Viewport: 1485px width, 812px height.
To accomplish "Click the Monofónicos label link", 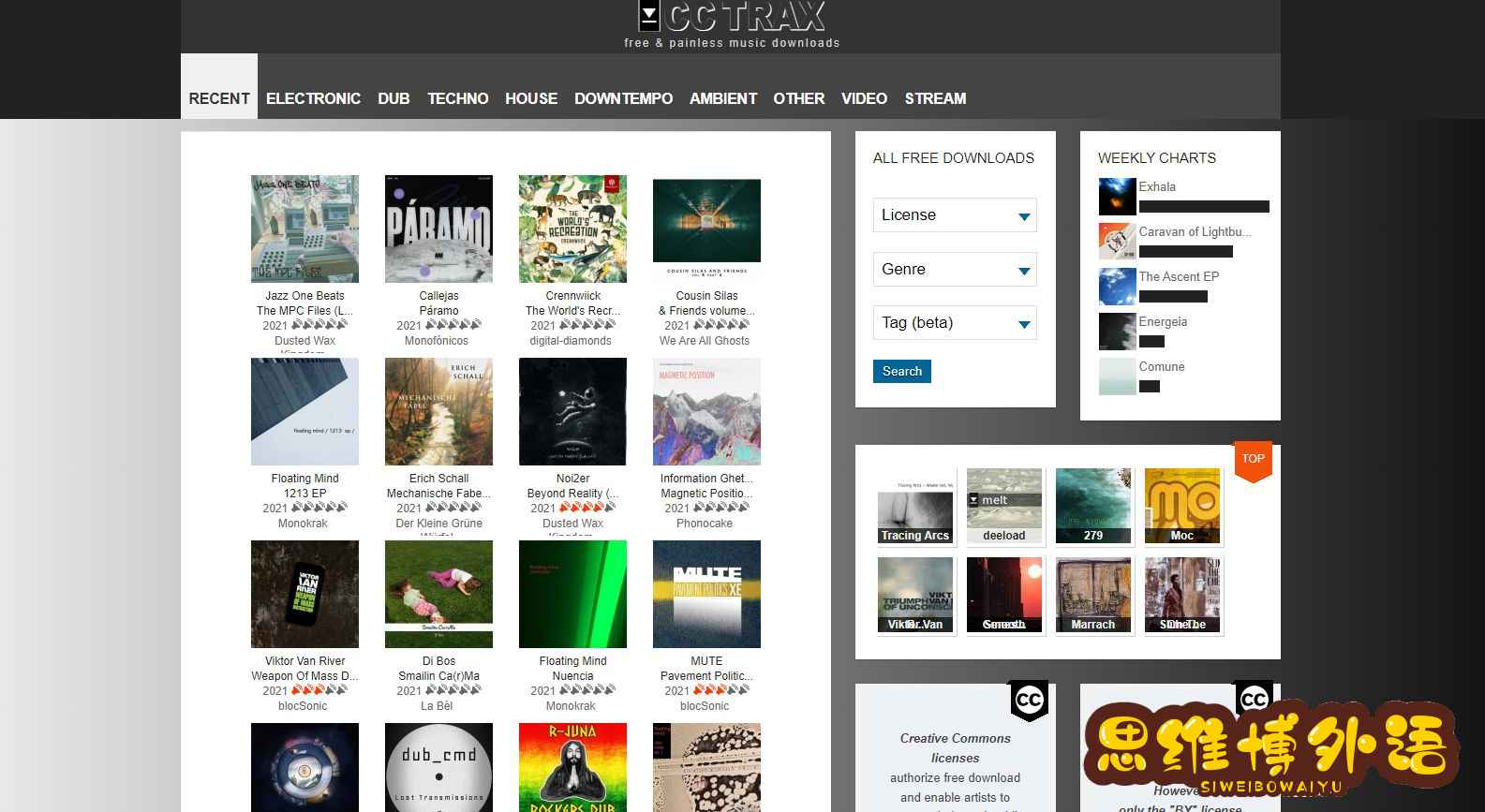I will click(437, 341).
